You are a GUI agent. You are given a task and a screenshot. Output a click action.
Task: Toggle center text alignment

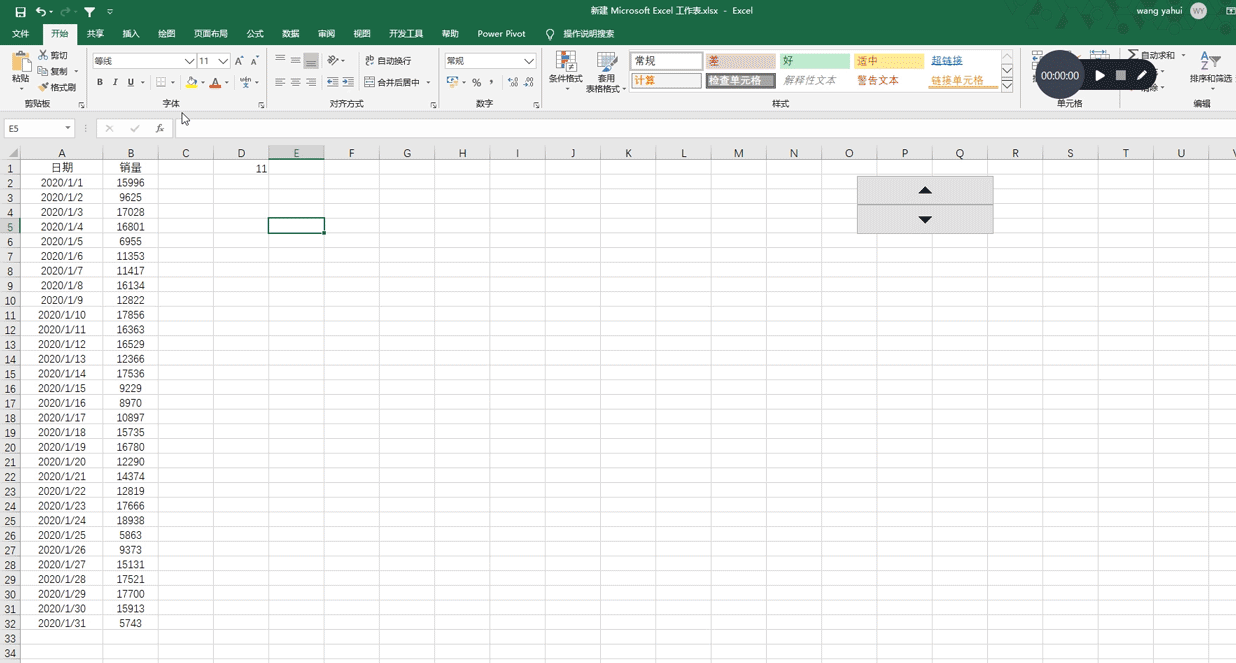pos(296,82)
